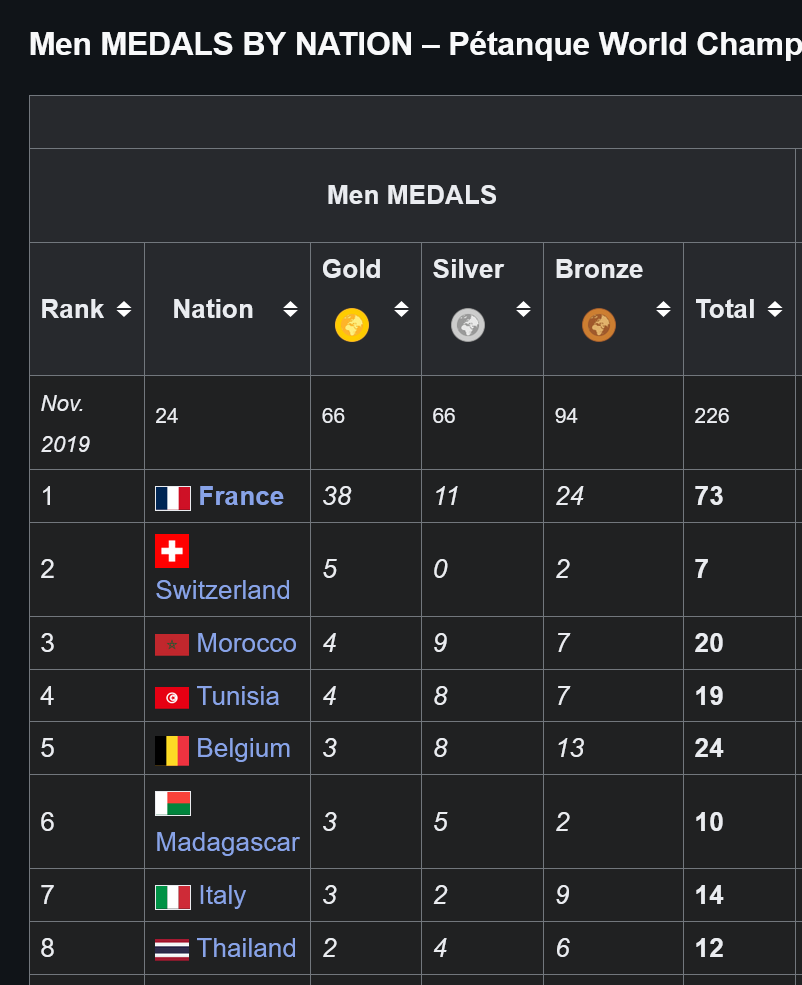Click the Morocco flag icon

[x=172, y=645]
